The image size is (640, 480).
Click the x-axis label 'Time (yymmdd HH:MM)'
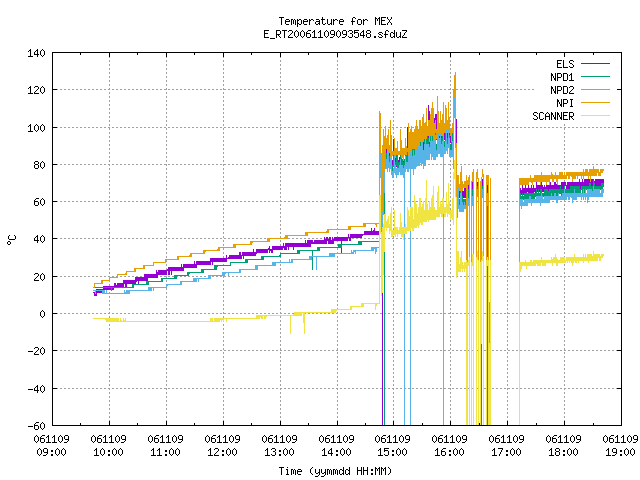(335, 471)
